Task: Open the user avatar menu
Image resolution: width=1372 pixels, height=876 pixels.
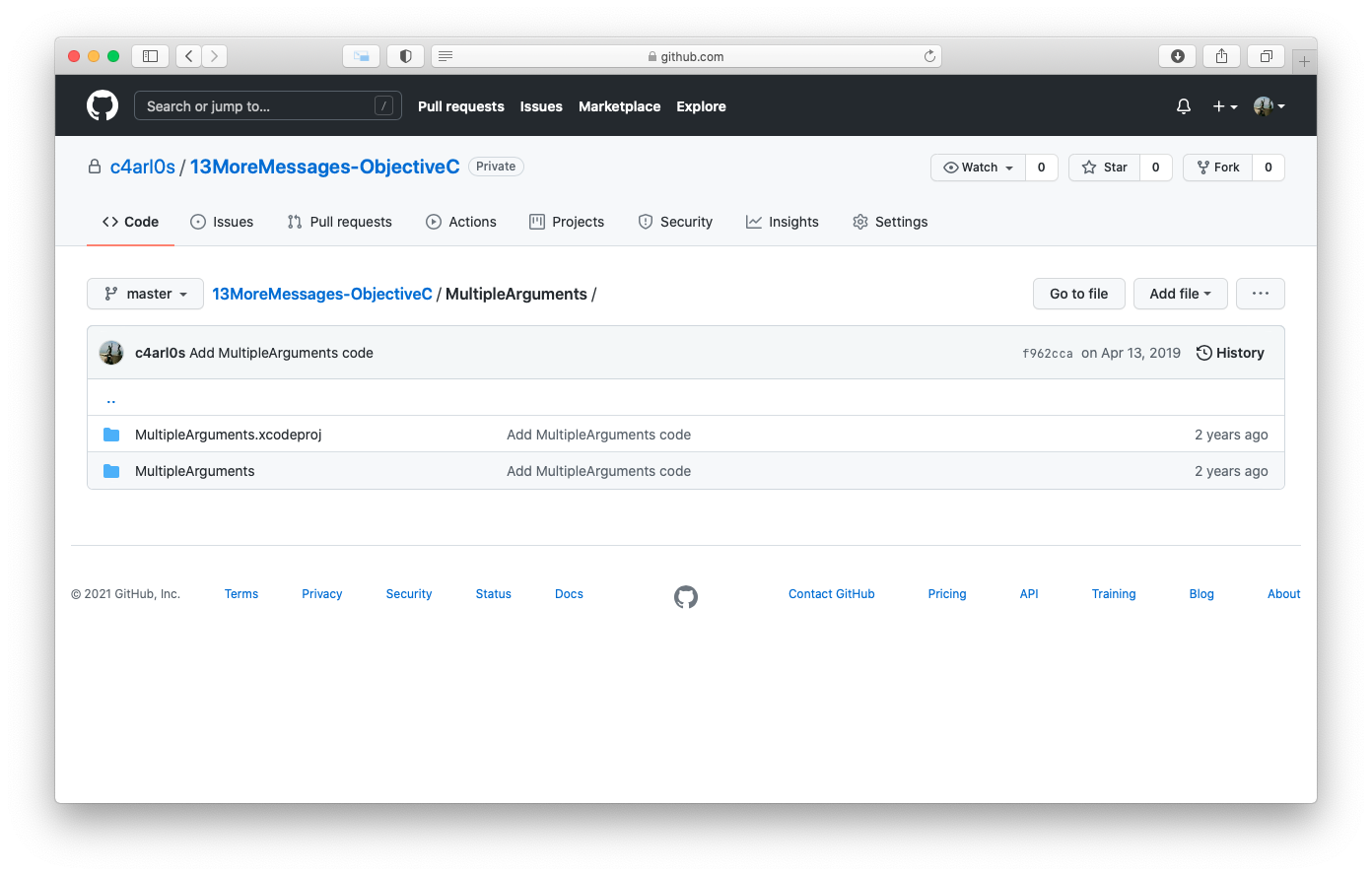Action: pos(1269,106)
